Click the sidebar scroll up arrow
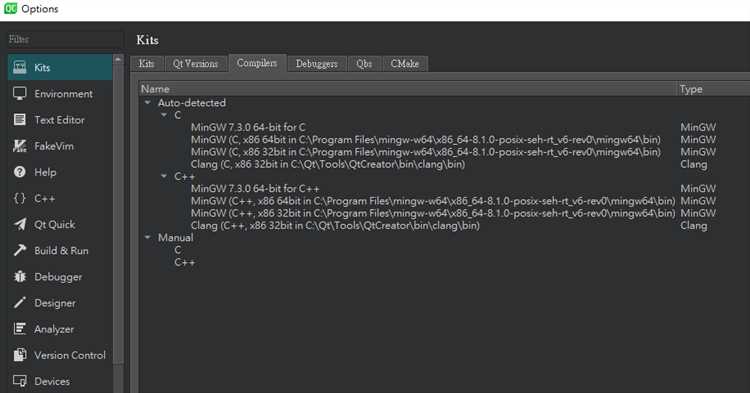 [x=118, y=59]
